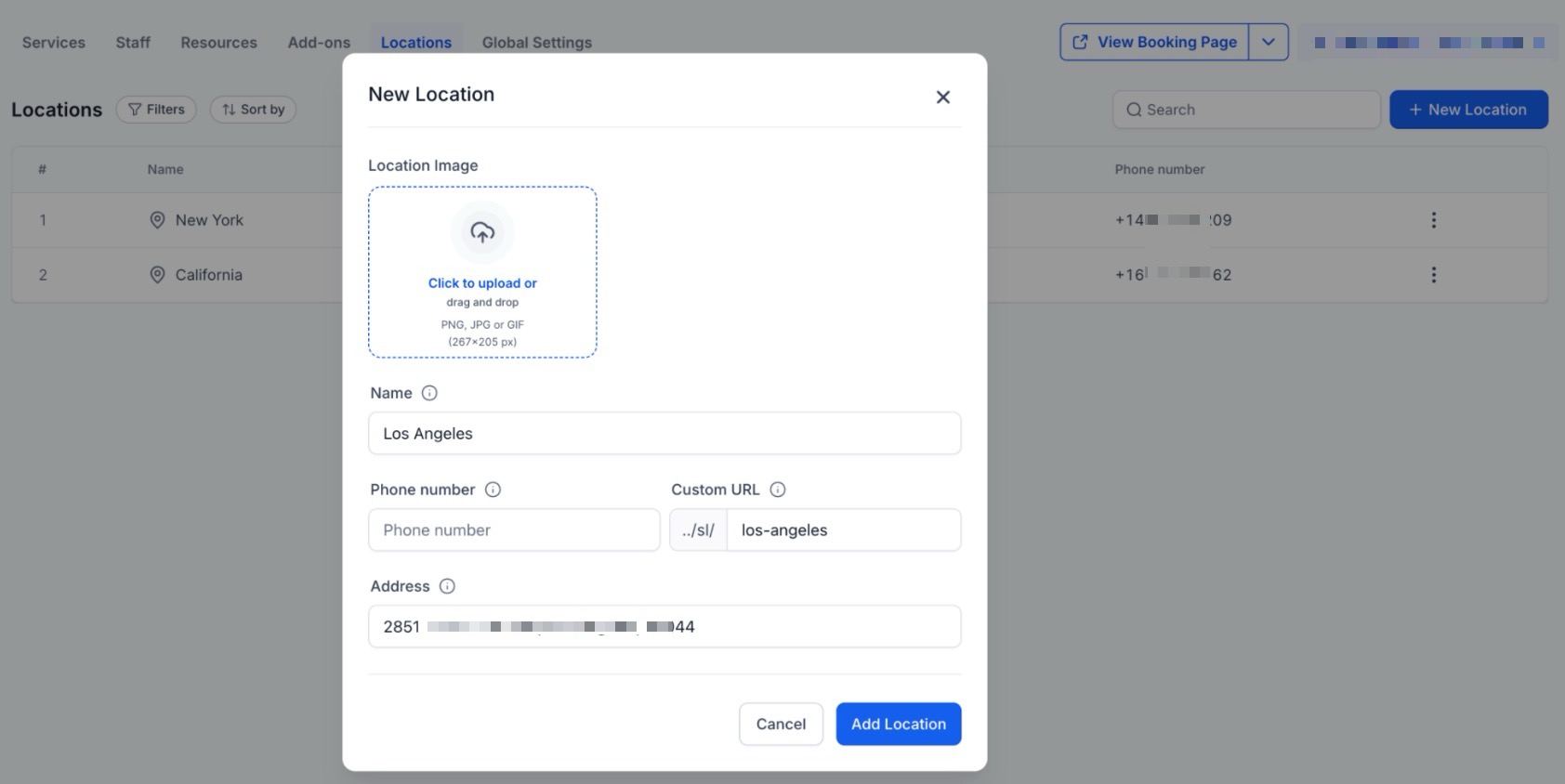
Task: Cancel the new location form
Action: point(781,724)
